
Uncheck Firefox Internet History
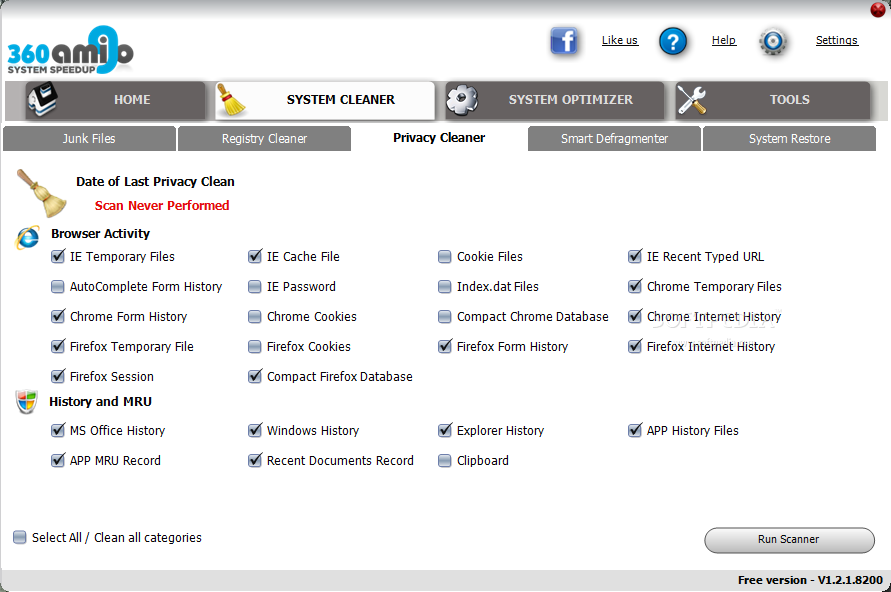click(x=635, y=347)
